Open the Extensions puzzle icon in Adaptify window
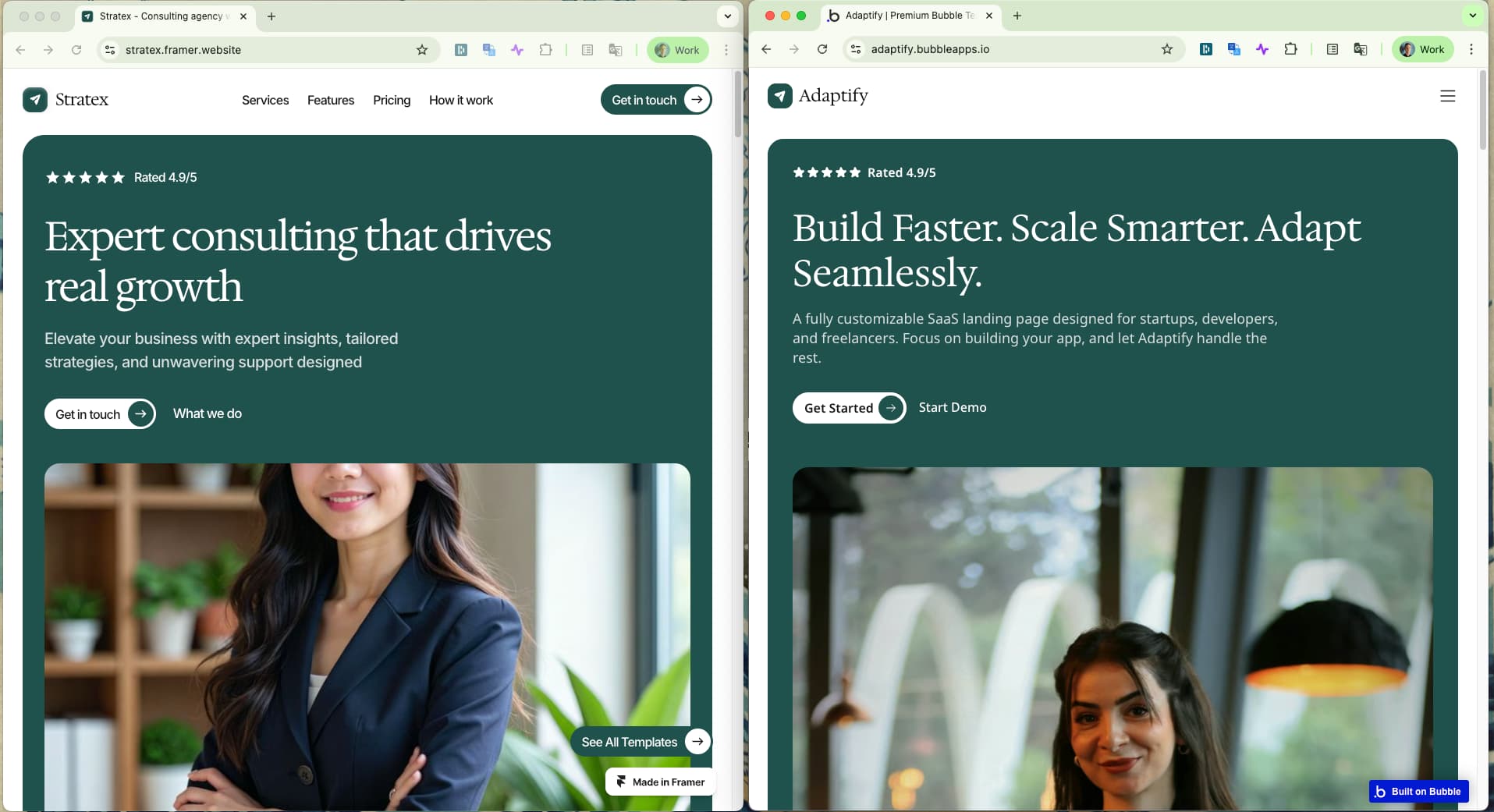This screenshot has height=812, width=1494. tap(1290, 49)
